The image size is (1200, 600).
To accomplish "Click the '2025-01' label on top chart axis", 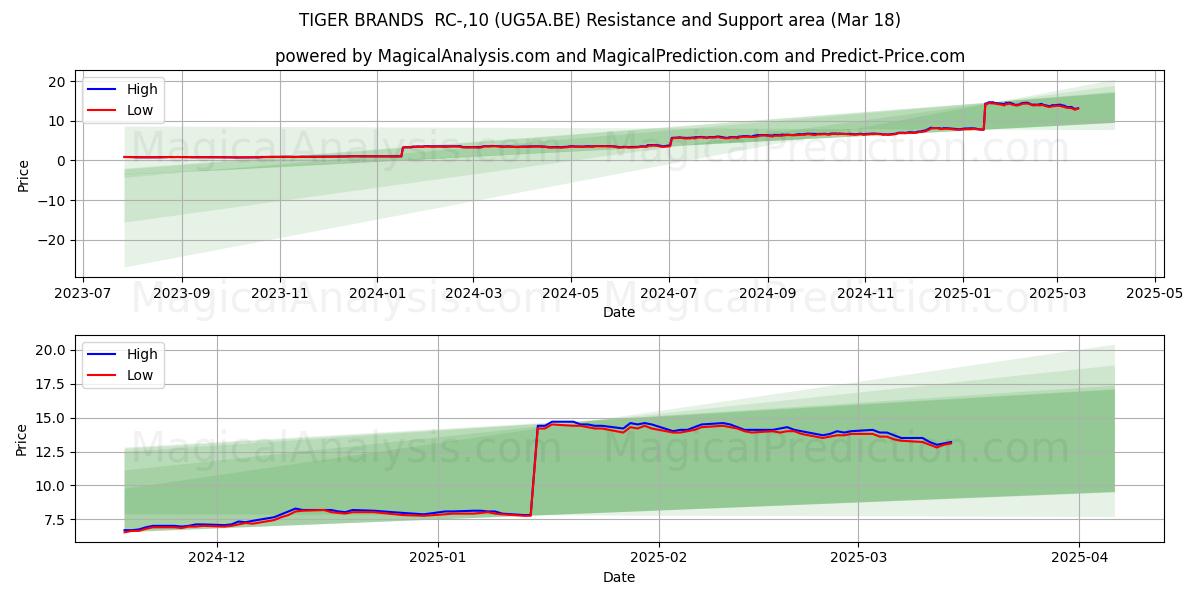I will [963, 294].
